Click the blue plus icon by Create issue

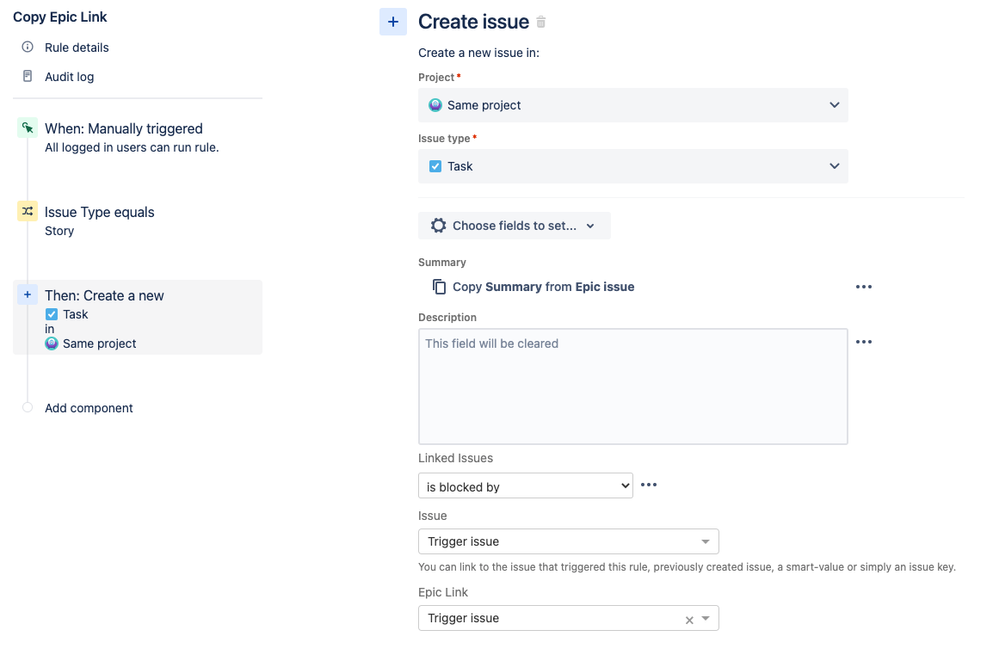[x=393, y=22]
